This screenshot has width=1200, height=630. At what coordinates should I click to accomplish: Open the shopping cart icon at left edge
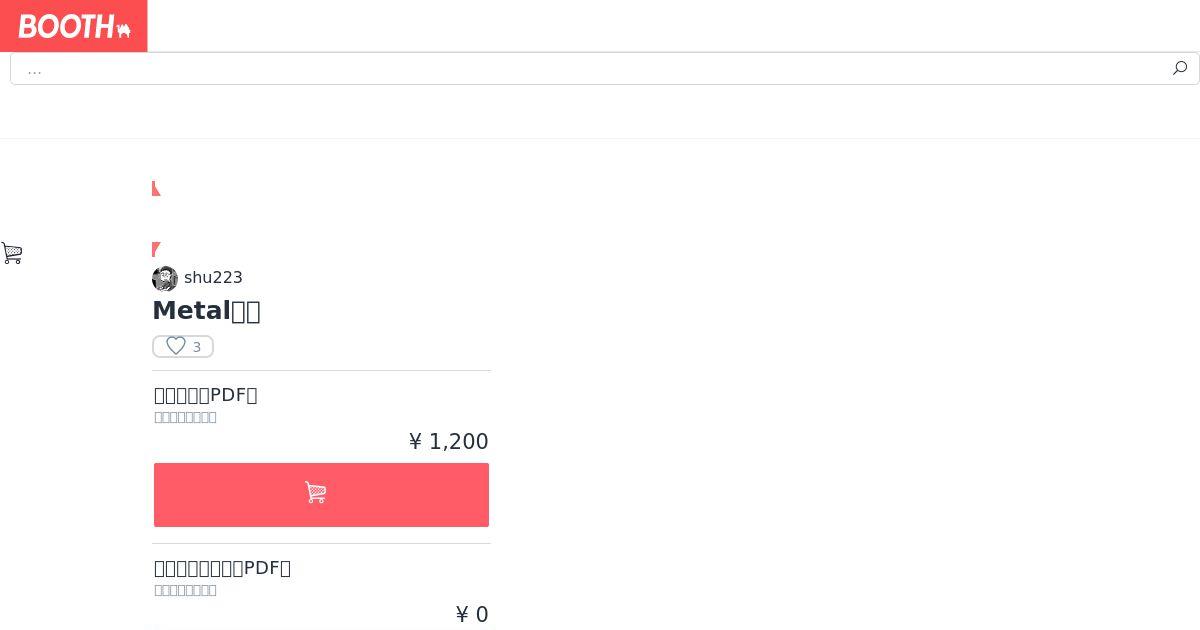(12, 253)
